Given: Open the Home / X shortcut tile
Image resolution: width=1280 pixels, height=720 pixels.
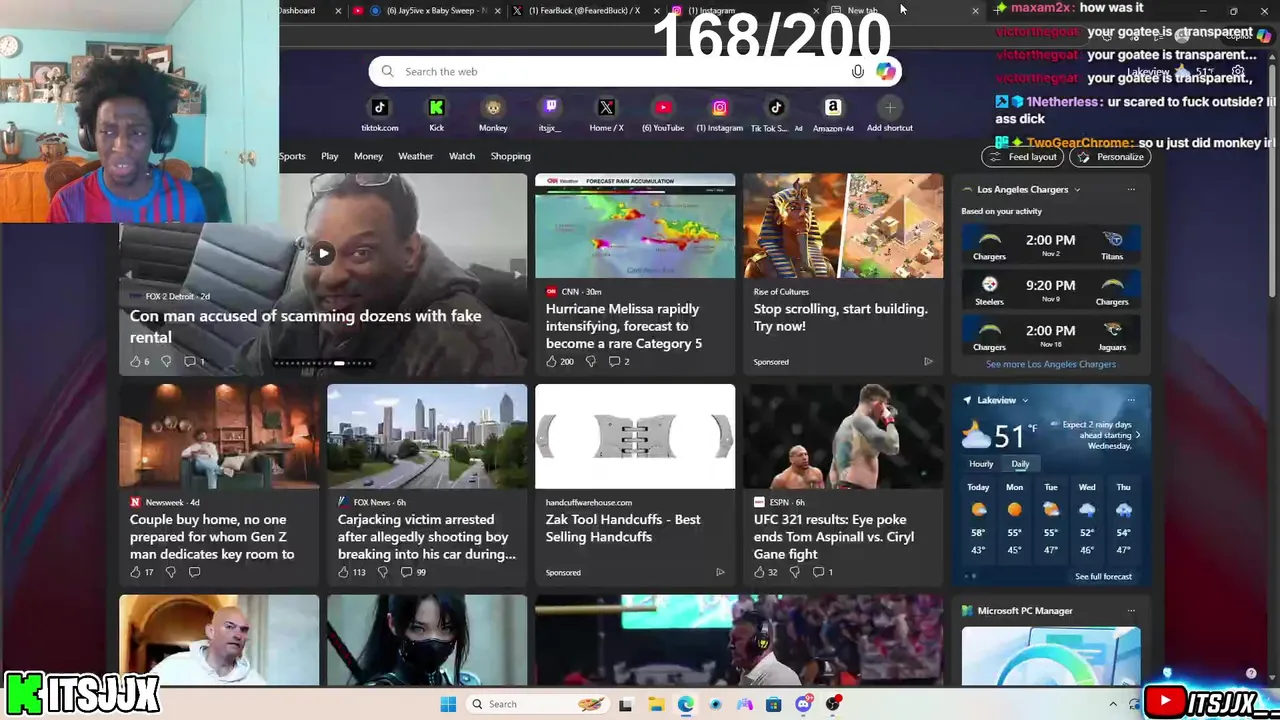Looking at the screenshot, I should [x=606, y=114].
